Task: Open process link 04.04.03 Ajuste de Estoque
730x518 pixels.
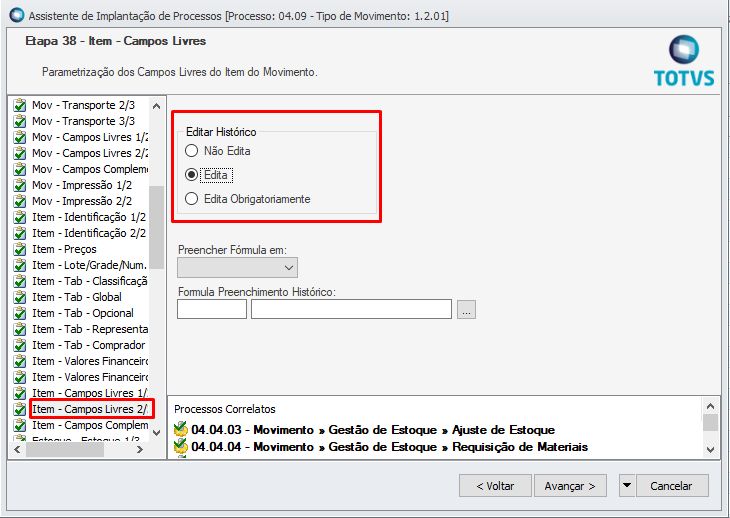Action: [x=373, y=430]
